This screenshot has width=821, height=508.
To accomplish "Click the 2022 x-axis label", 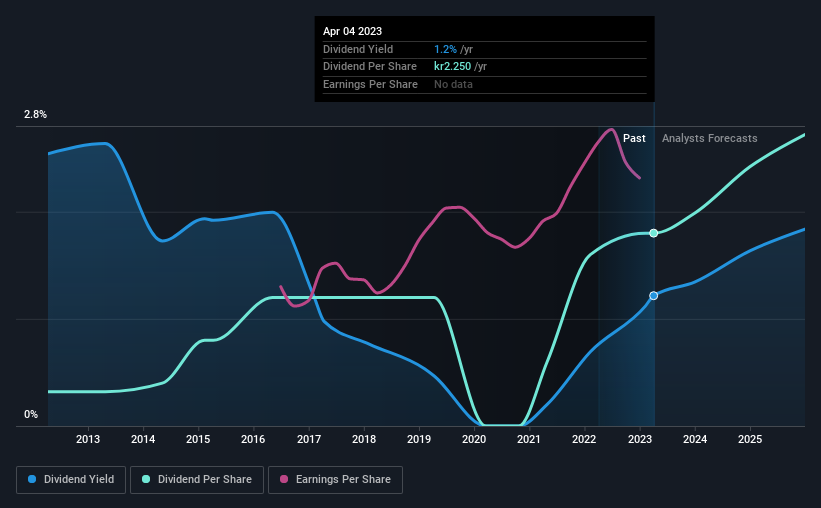I will point(584,439).
